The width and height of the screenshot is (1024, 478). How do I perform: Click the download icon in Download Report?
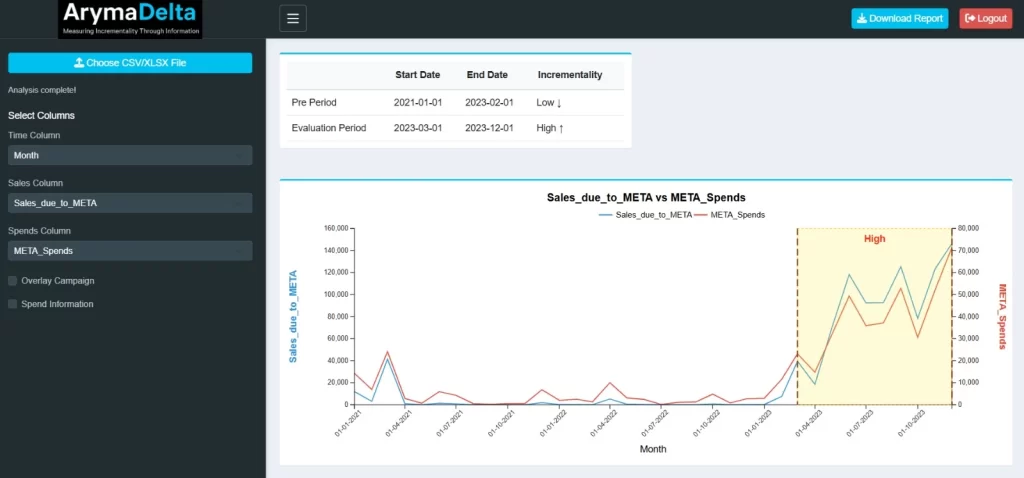click(862, 19)
